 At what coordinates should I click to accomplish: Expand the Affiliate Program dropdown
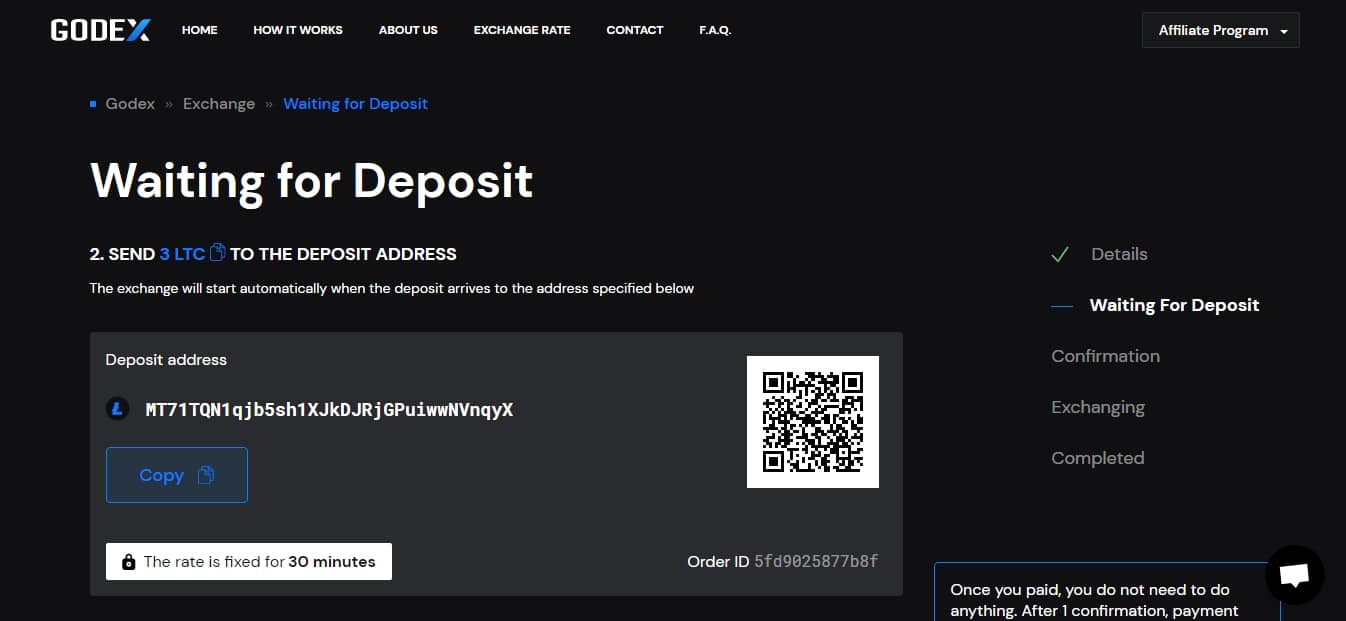[1221, 30]
